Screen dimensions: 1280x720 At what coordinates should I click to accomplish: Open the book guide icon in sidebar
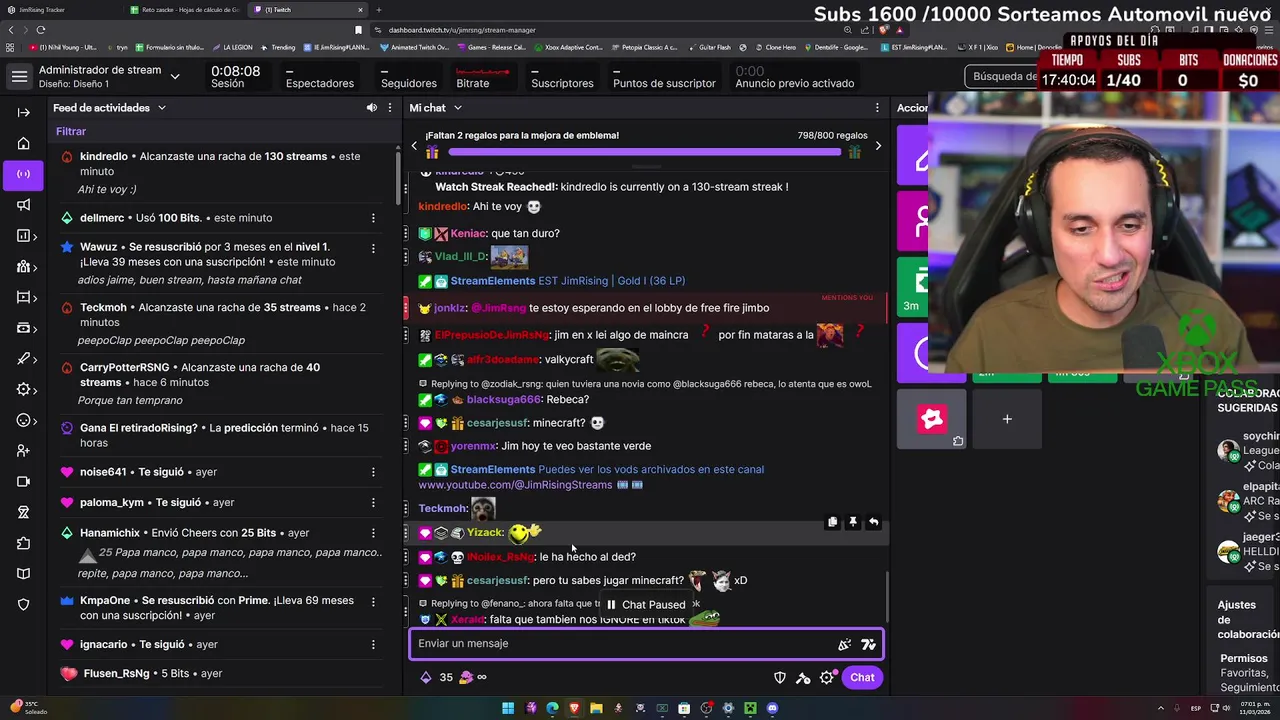coord(24,574)
